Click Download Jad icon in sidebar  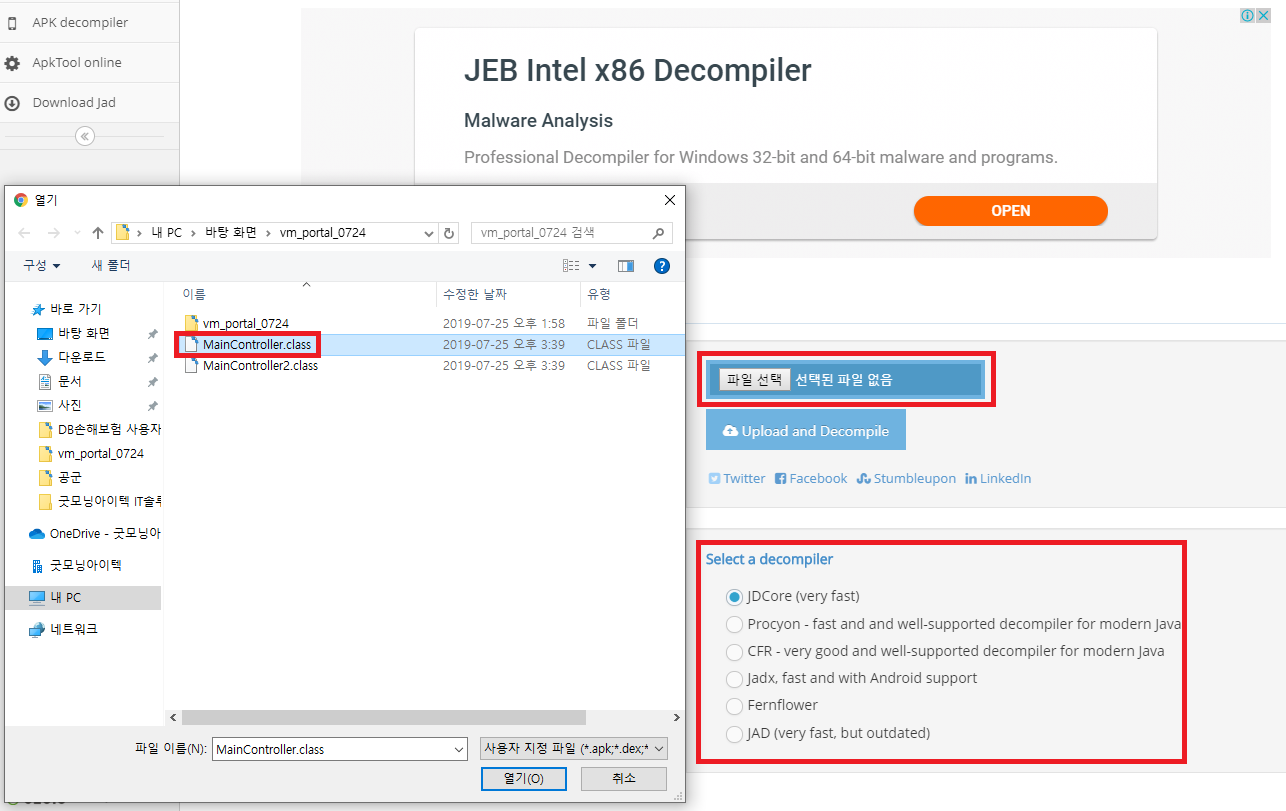click(x=12, y=103)
